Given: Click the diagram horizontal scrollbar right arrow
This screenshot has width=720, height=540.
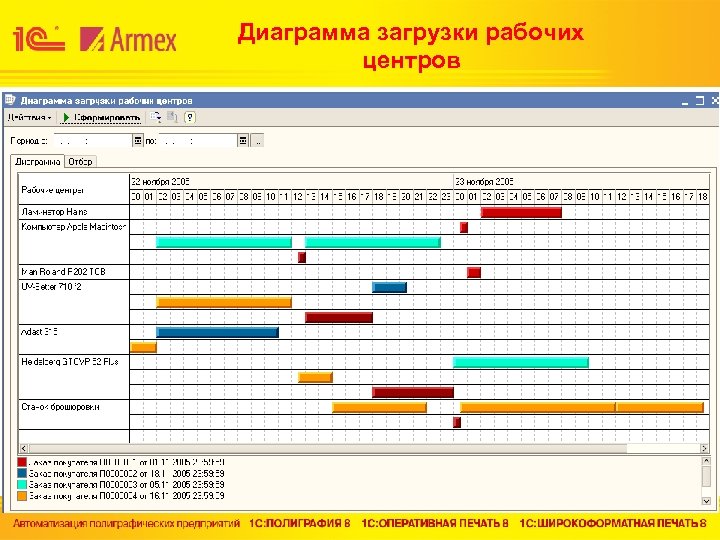Looking at the screenshot, I should coord(704,448).
